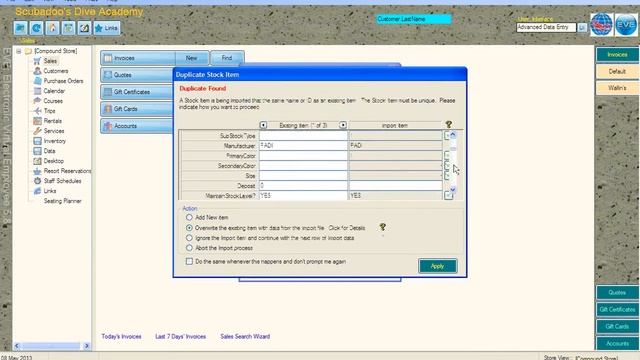Image resolution: width=640 pixels, height=360 pixels.
Task: Switch to Gift Certificates tab, right panel
Action: pos(617,310)
